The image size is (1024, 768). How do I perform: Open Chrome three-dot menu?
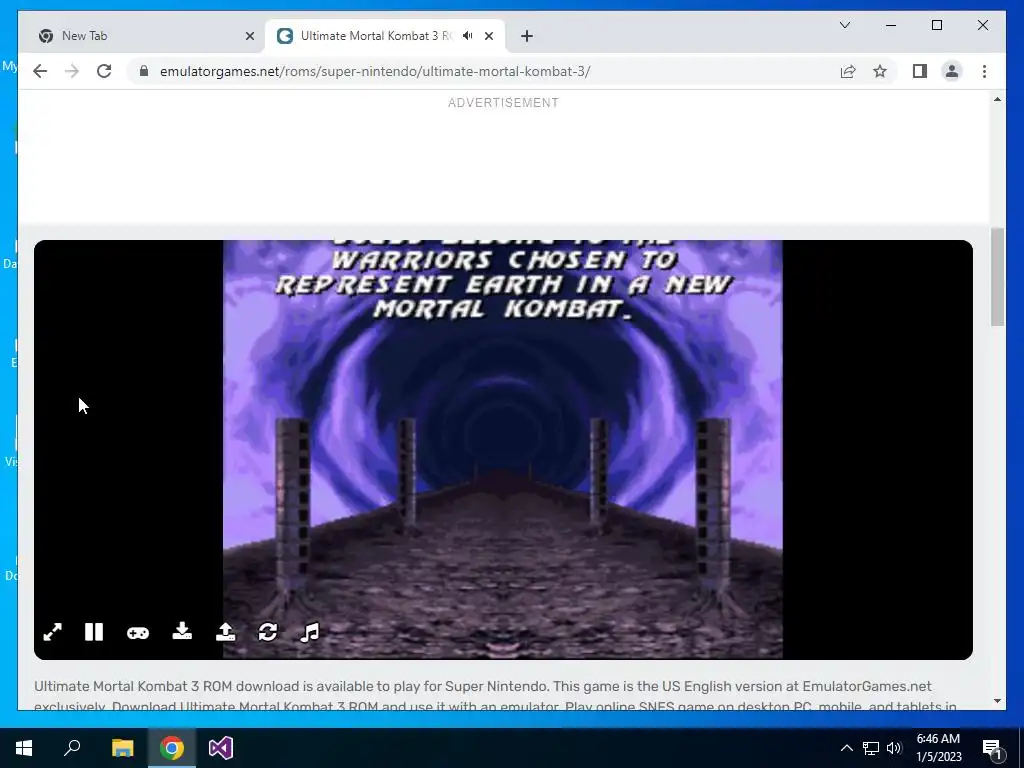tap(984, 71)
